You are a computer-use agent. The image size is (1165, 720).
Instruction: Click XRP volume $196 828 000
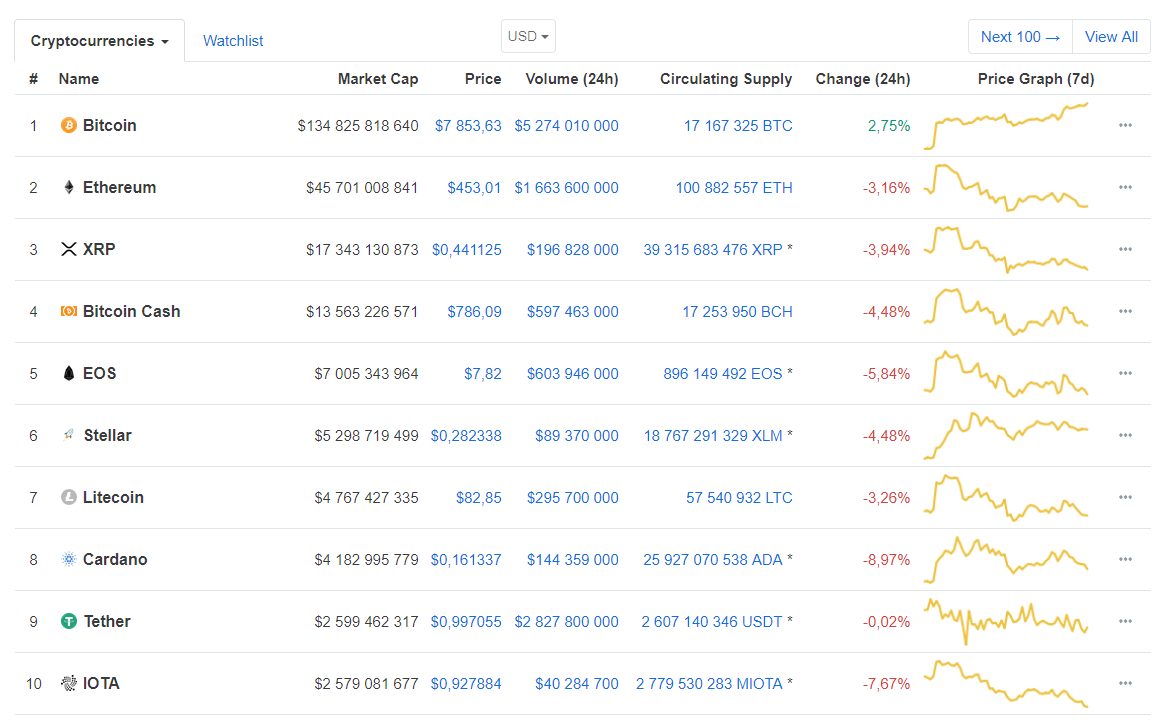[572, 250]
